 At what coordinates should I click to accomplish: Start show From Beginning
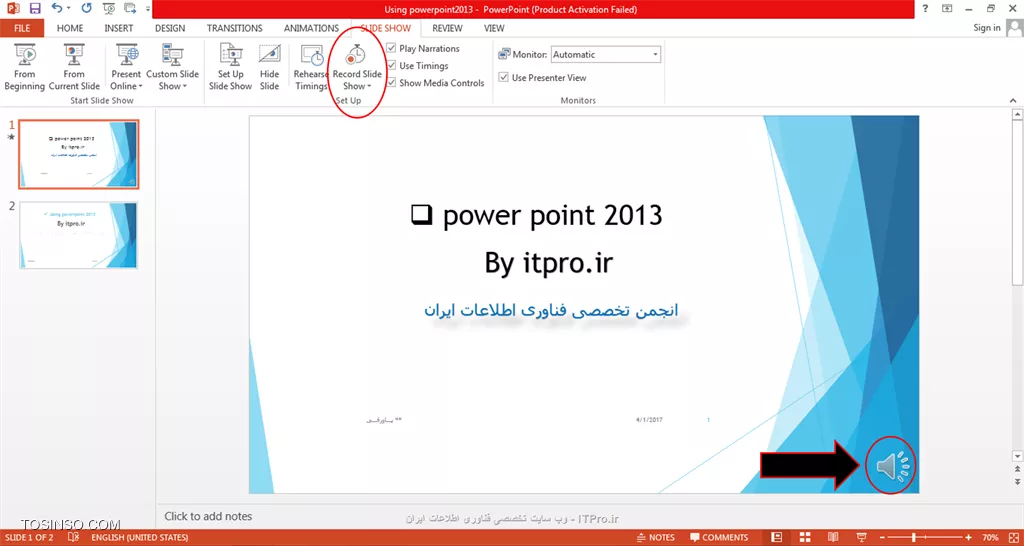coord(24,67)
